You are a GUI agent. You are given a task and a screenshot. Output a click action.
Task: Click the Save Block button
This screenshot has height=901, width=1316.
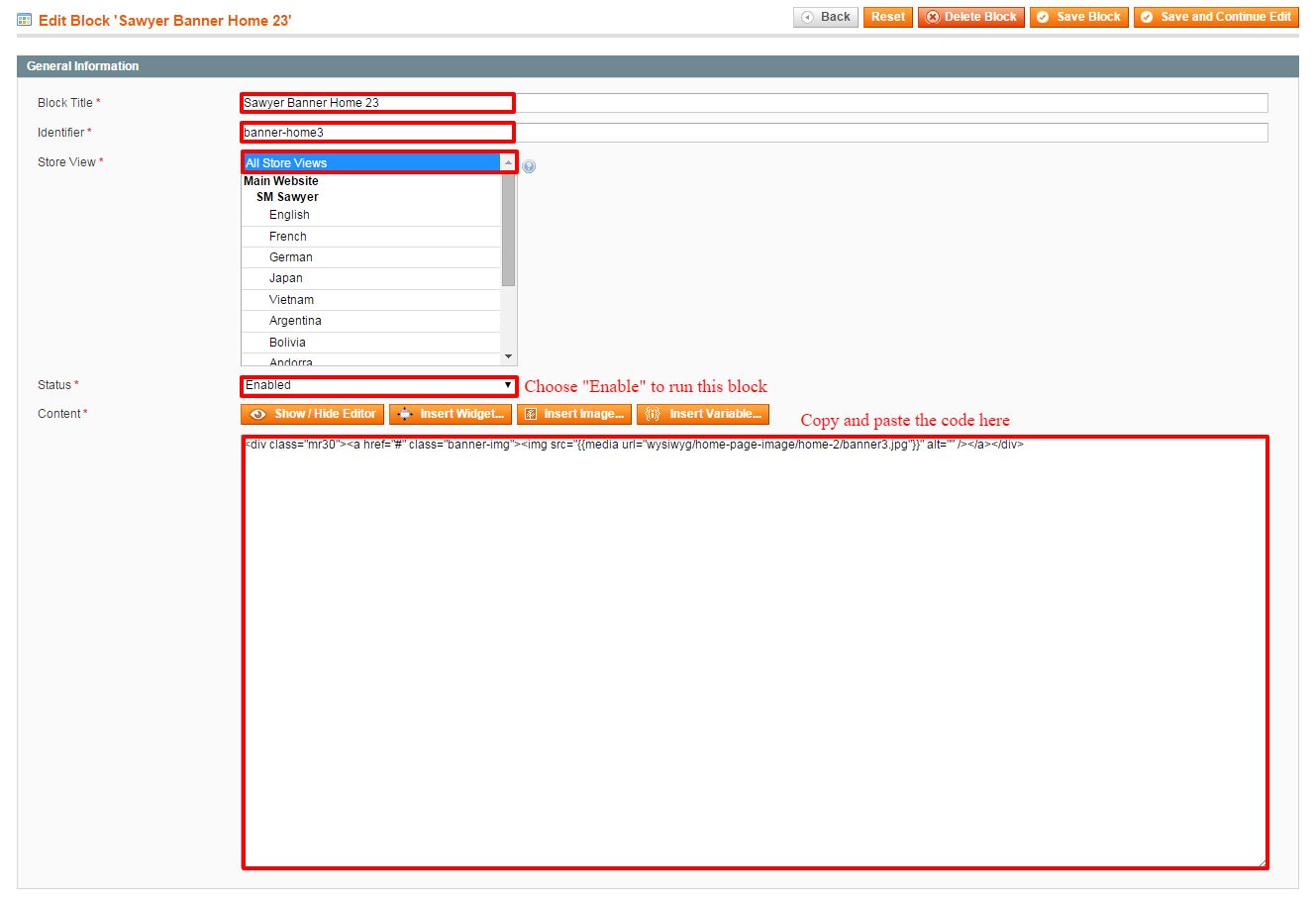1079,17
